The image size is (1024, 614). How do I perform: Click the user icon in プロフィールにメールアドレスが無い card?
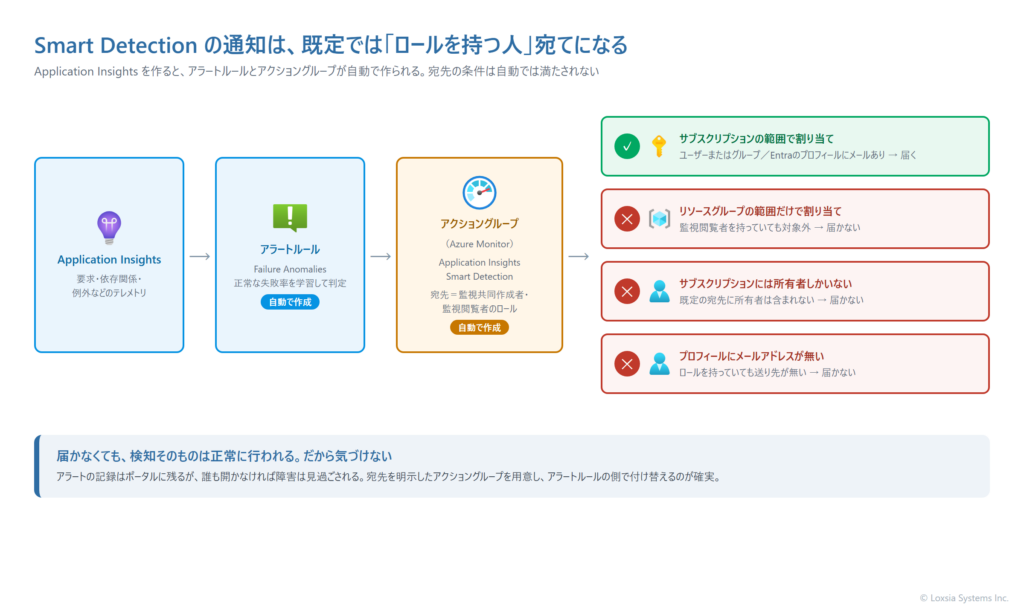coord(660,364)
